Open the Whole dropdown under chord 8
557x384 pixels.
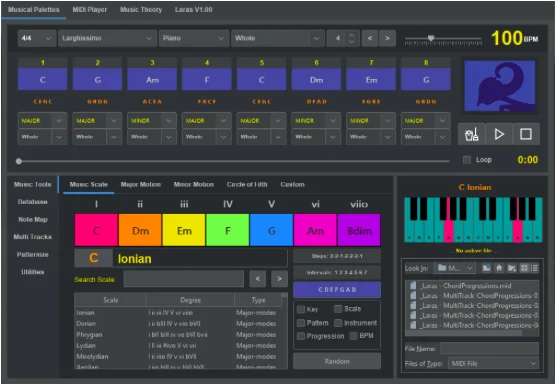tap(426, 137)
